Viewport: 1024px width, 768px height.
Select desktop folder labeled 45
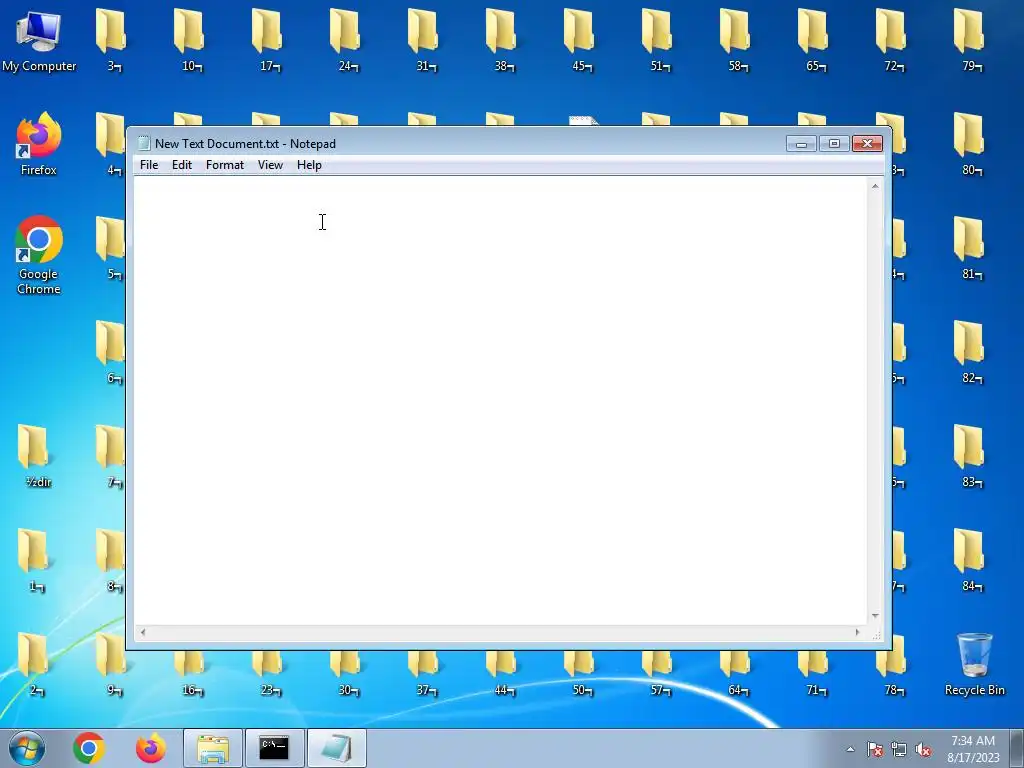point(580,40)
